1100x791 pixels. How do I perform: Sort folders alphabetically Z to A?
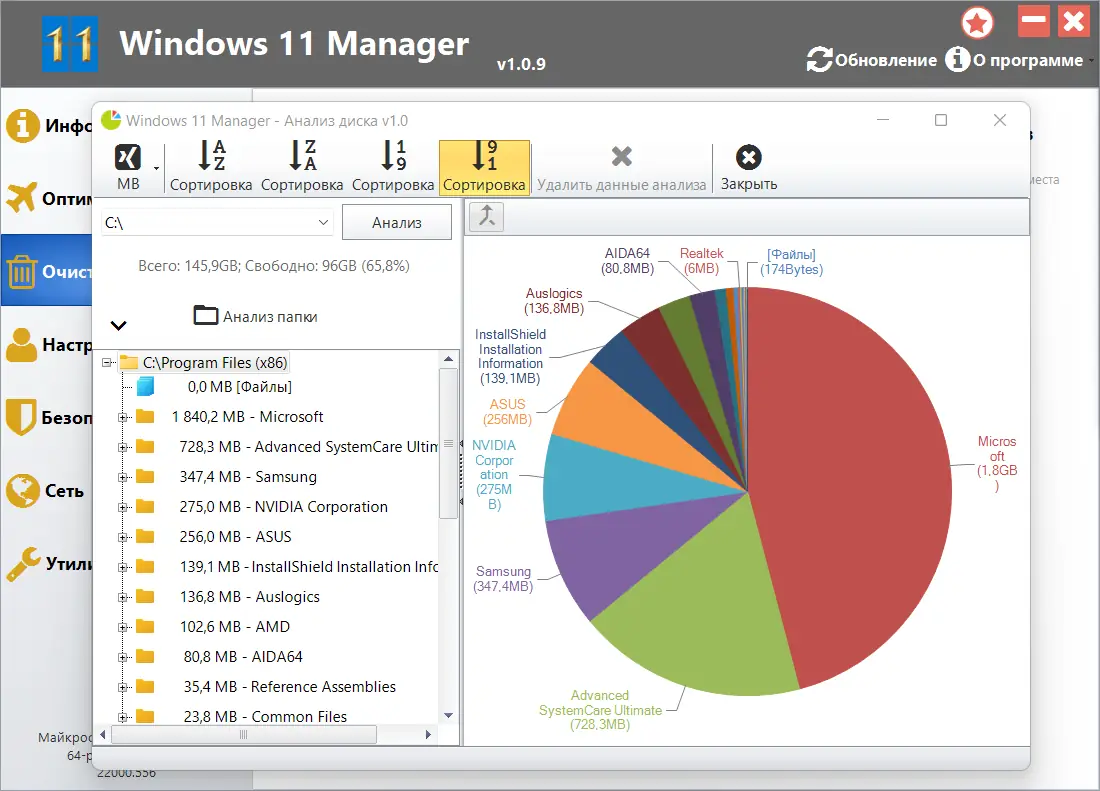(302, 167)
